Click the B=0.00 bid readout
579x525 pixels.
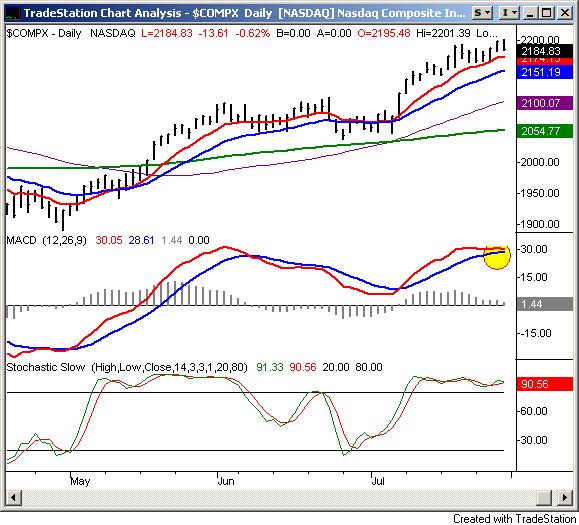[x=293, y=33]
